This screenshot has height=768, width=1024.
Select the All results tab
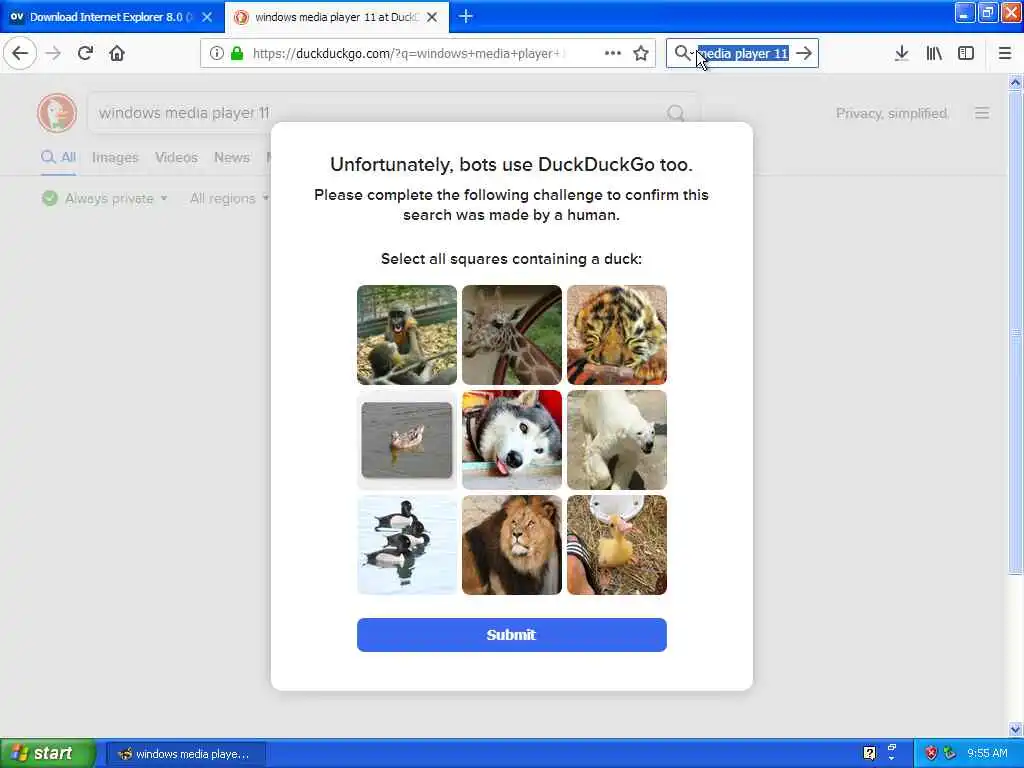[58, 157]
